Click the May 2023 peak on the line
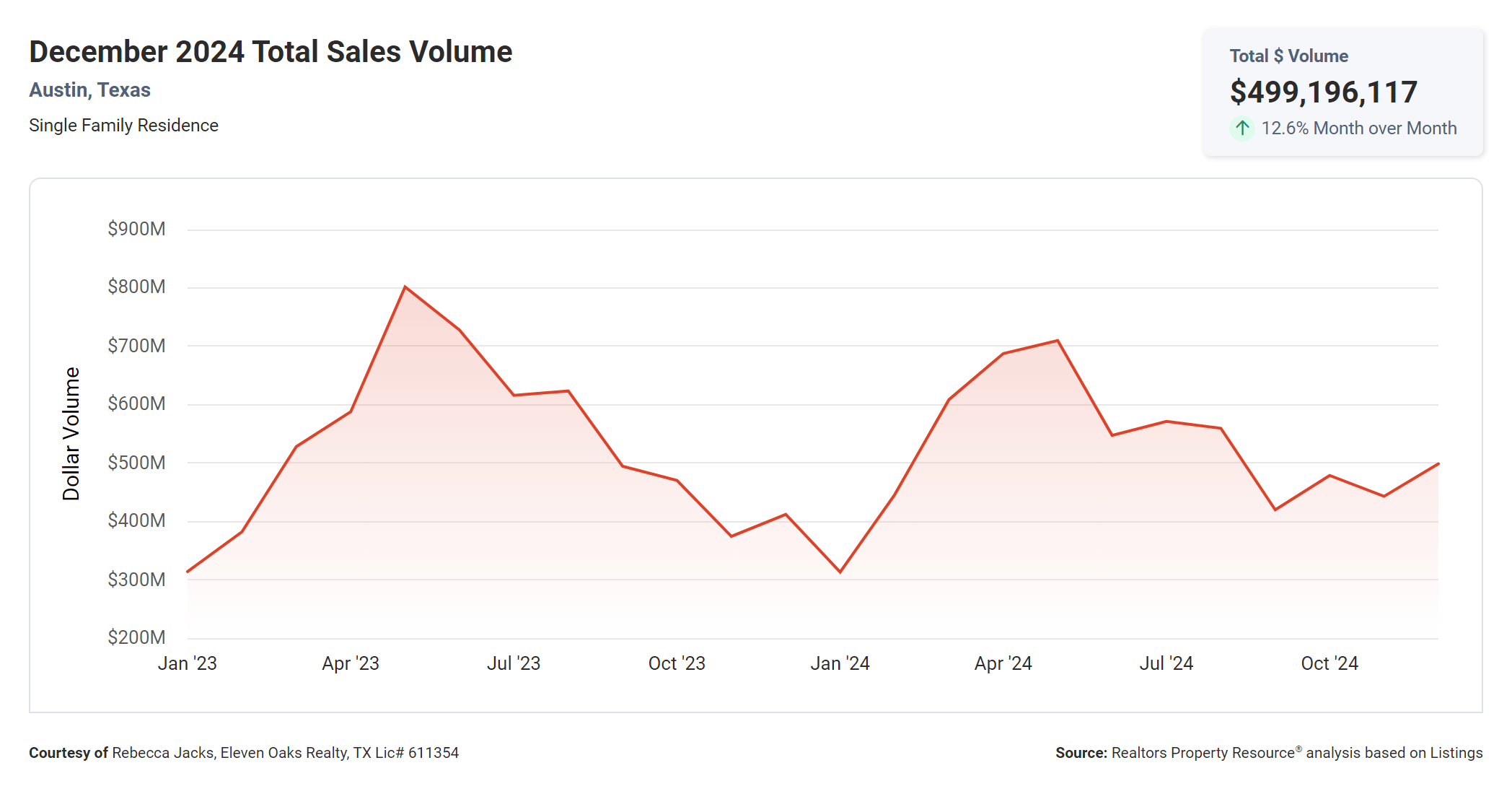The height and width of the screenshot is (794, 1512). pyautogui.click(x=405, y=287)
